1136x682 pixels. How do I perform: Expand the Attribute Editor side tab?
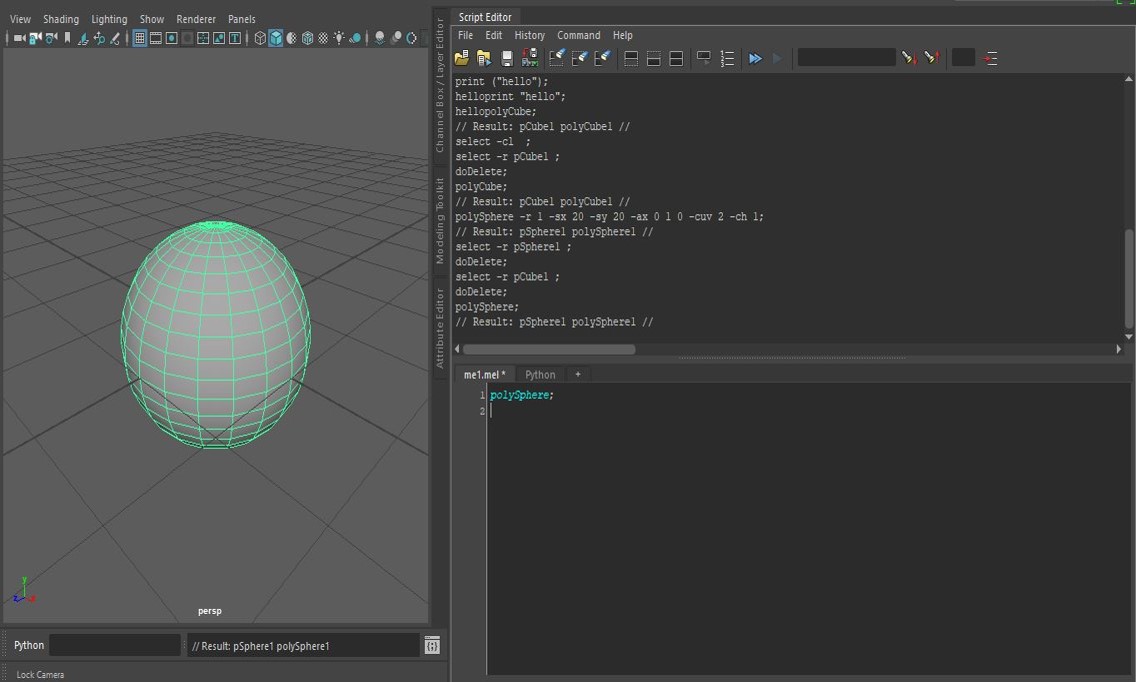(x=440, y=328)
